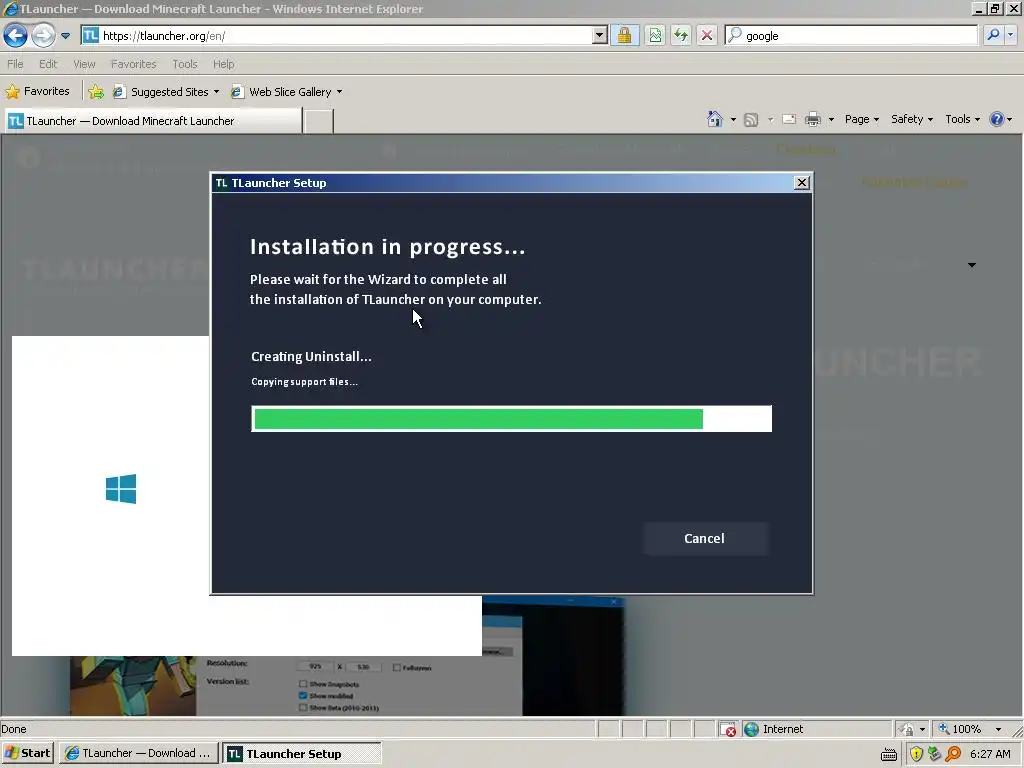Screen dimensions: 1024x768
Task: Open Web Slice Gallery link
Action: (x=284, y=92)
